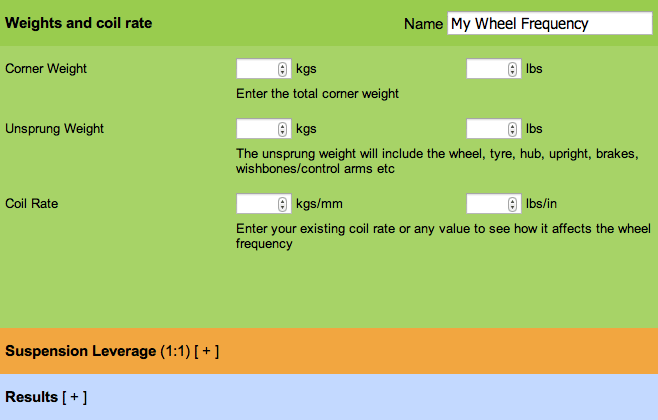Click the Weights and coil rate header
This screenshot has width=658, height=420.
point(79,22)
